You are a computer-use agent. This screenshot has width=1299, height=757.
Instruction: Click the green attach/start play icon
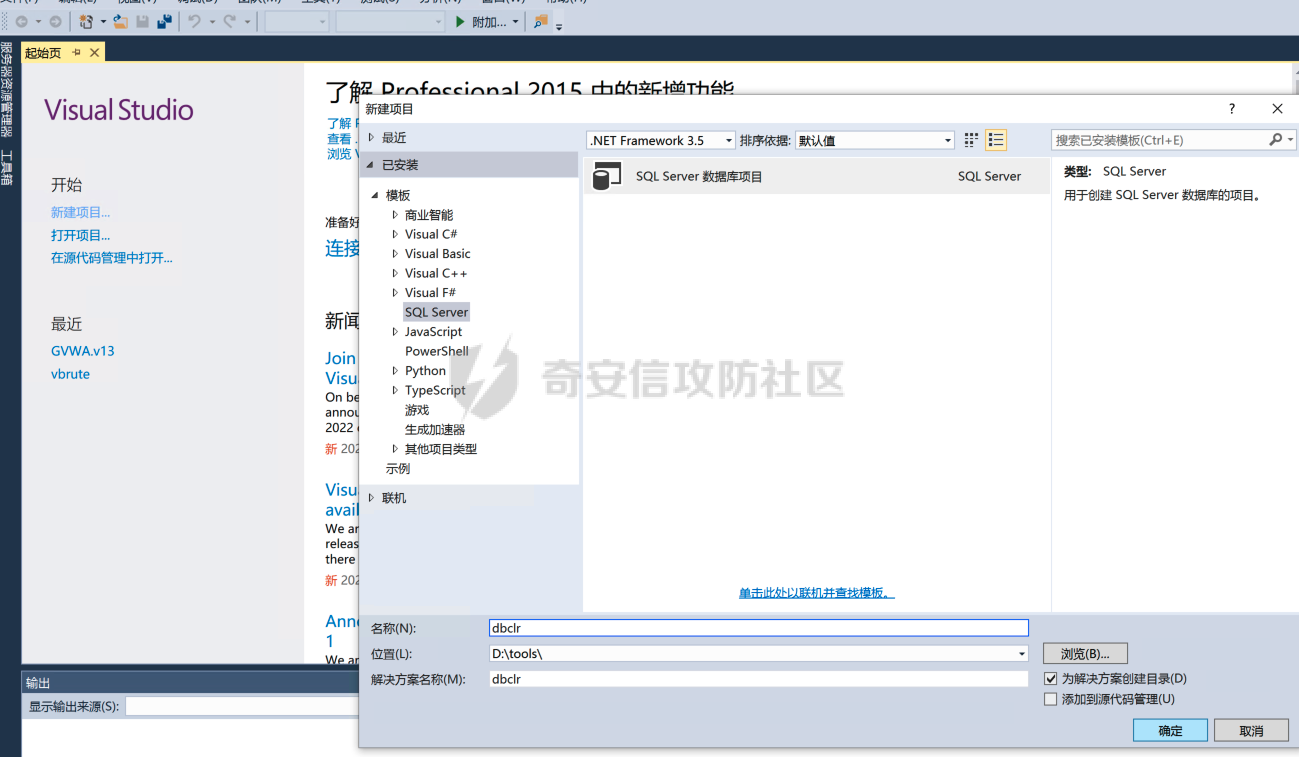[460, 21]
